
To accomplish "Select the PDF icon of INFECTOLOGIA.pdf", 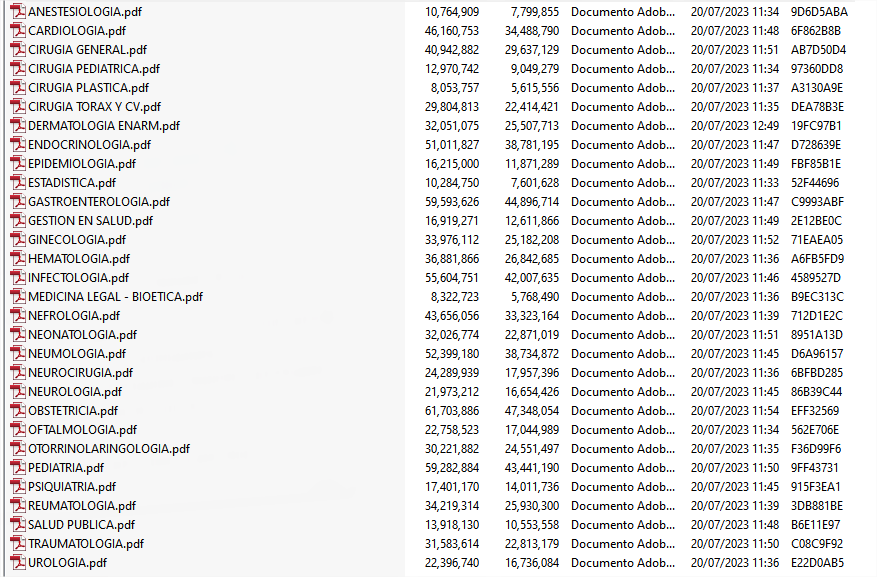I will 17,278.
